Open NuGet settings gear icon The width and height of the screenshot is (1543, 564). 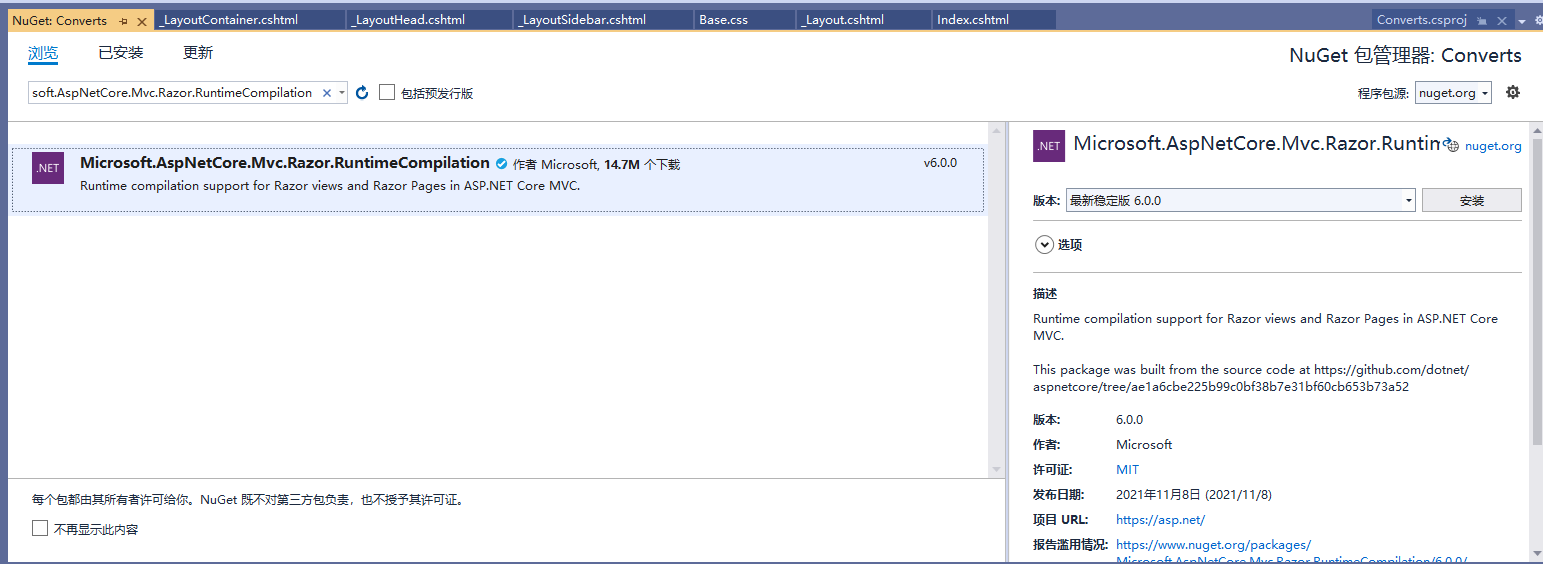[1513, 92]
